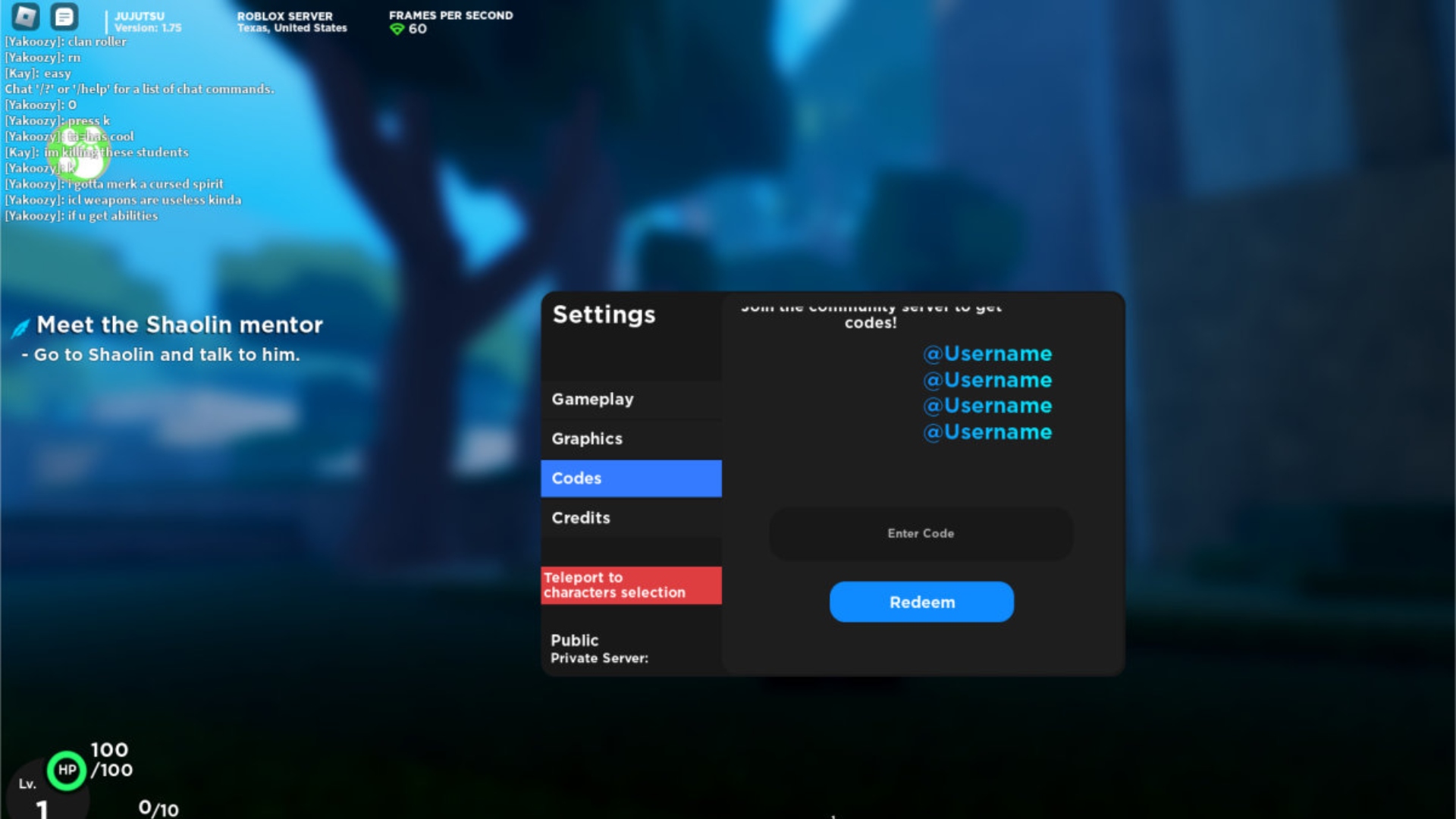The width and height of the screenshot is (1456, 819).
Task: Click the fourth @Username link
Action: pos(987,432)
